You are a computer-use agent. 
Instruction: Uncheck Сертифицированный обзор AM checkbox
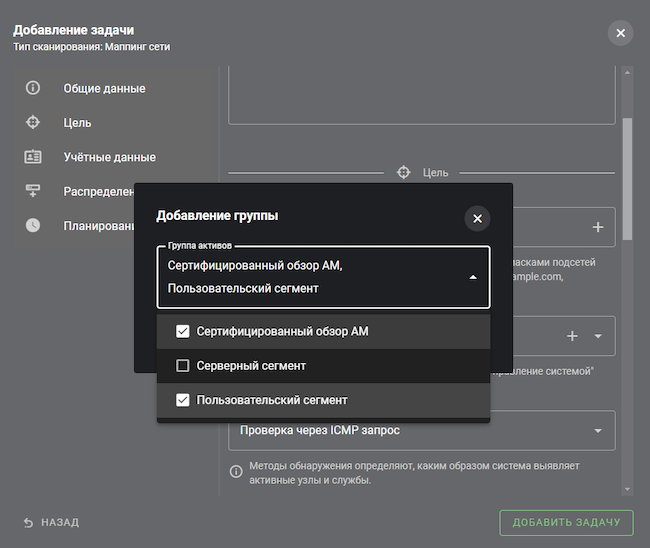183,331
